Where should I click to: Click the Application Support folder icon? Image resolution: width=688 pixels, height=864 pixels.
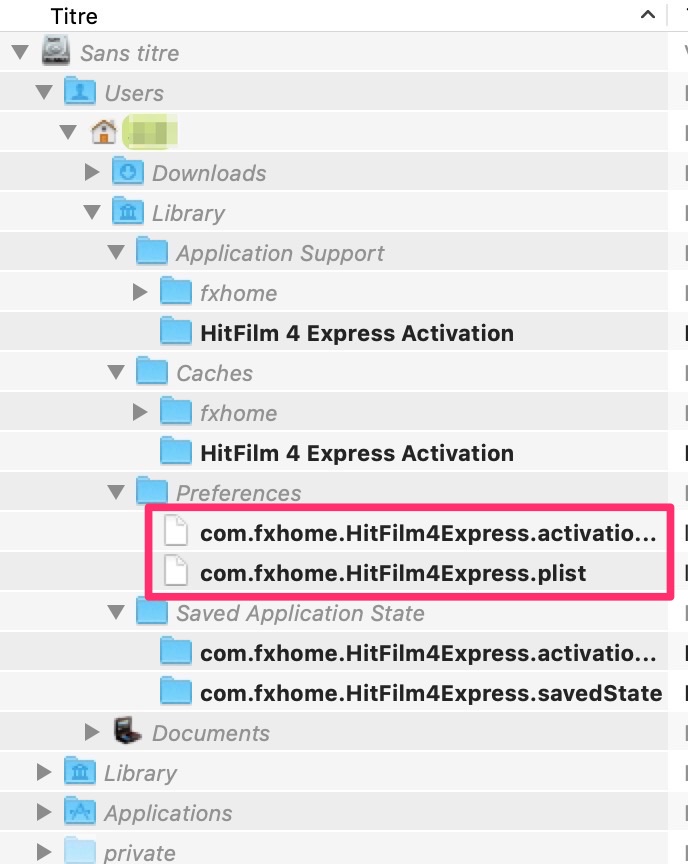click(x=152, y=251)
